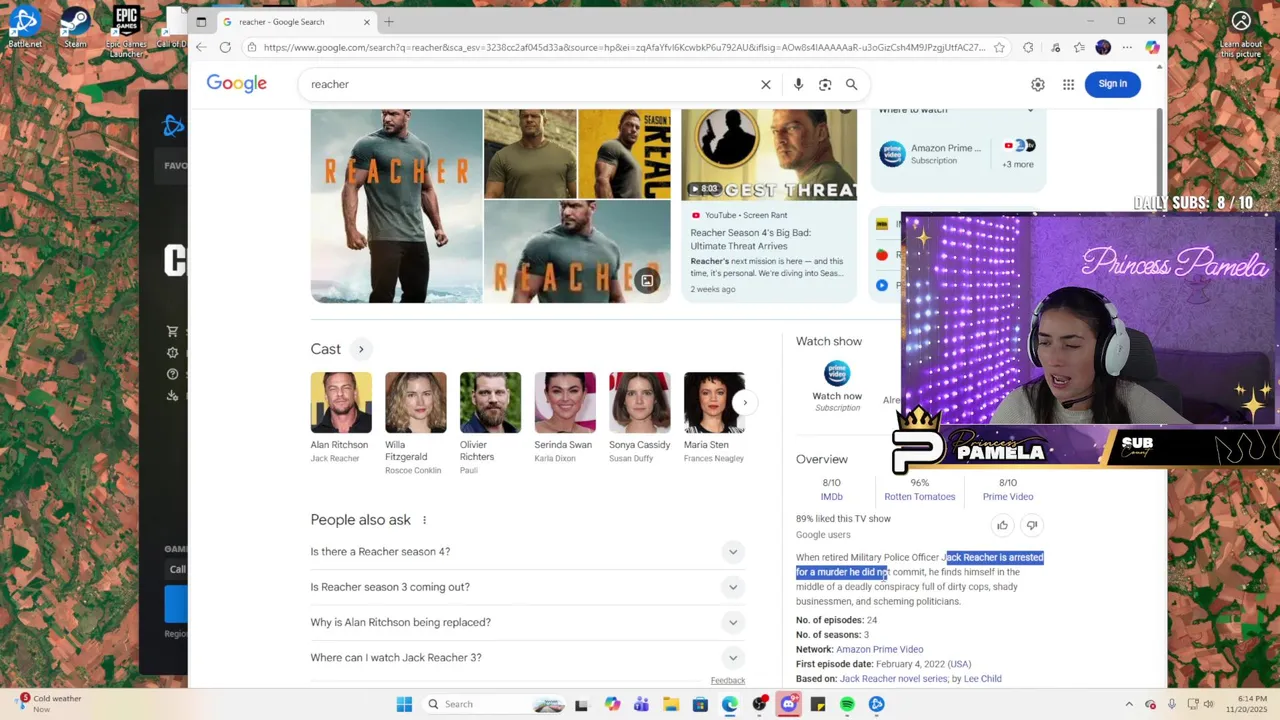1280x720 pixels.
Task: Open Edge profile avatar
Action: 1103,47
